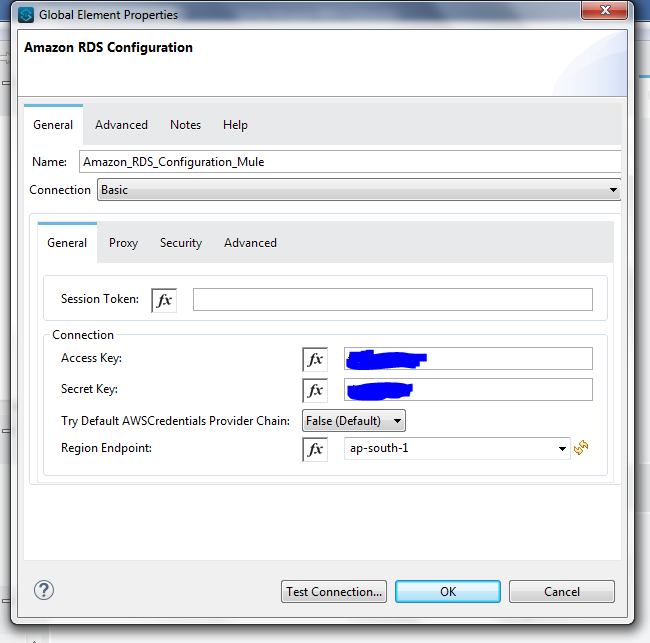Click the fx button beside Session Token

point(164,300)
